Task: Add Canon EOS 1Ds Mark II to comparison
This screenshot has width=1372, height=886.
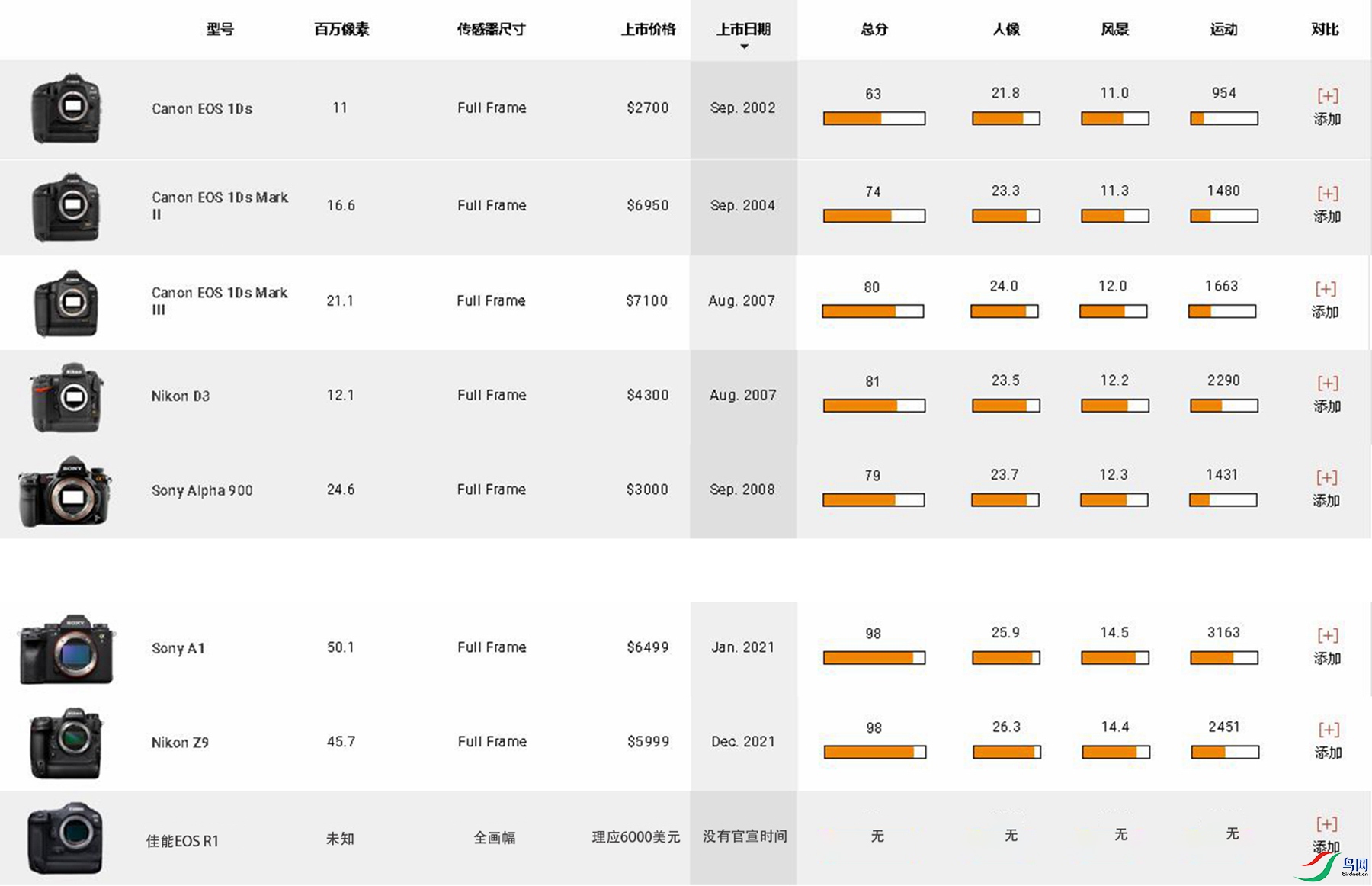Action: pos(1327,194)
